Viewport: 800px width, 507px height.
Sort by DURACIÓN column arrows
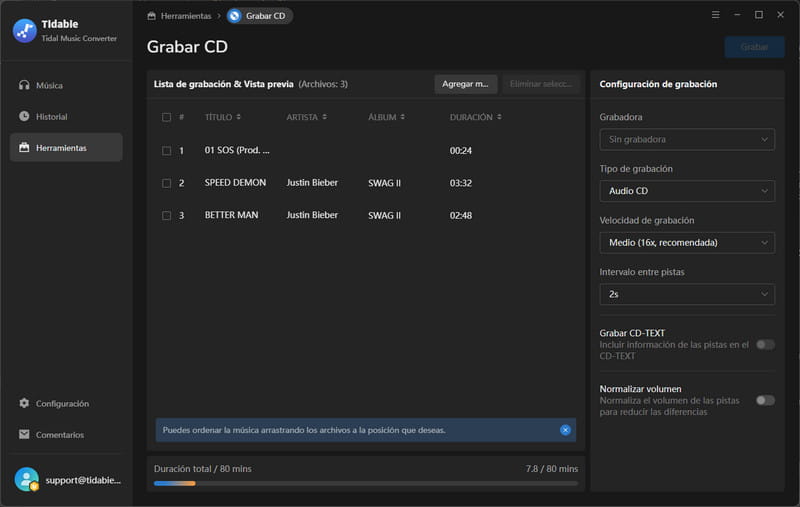tap(499, 117)
